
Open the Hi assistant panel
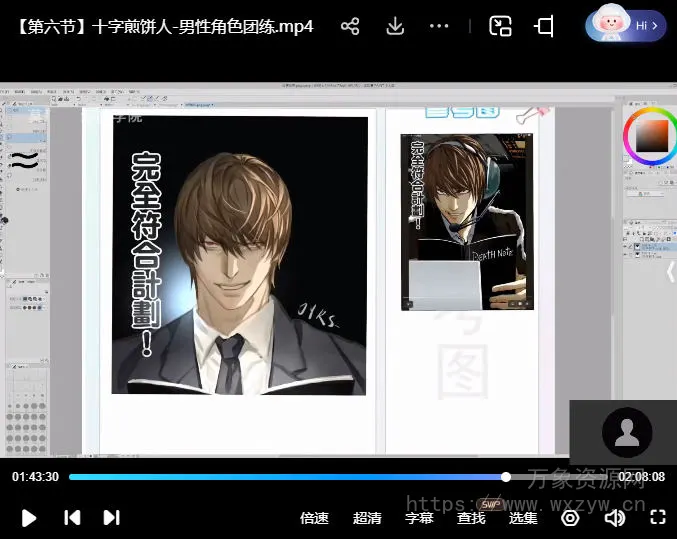tap(626, 25)
